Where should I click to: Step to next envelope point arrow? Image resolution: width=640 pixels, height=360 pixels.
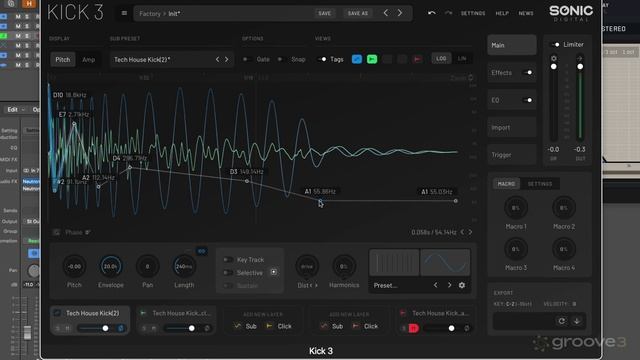click(x=470, y=232)
